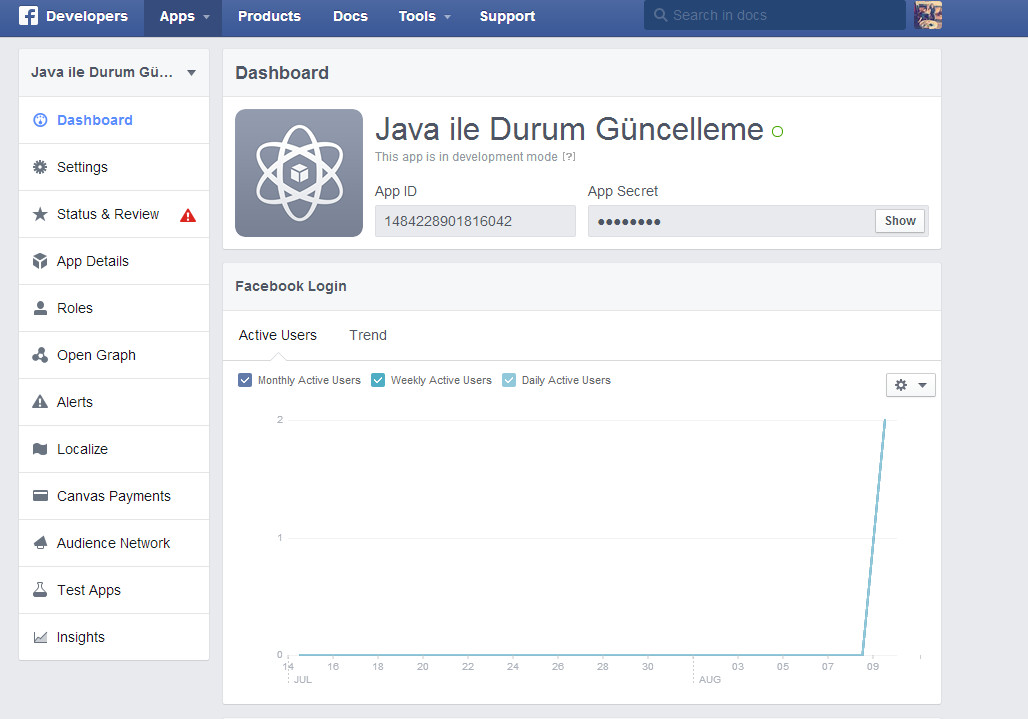Click Show to reveal App Secret

[x=900, y=221]
